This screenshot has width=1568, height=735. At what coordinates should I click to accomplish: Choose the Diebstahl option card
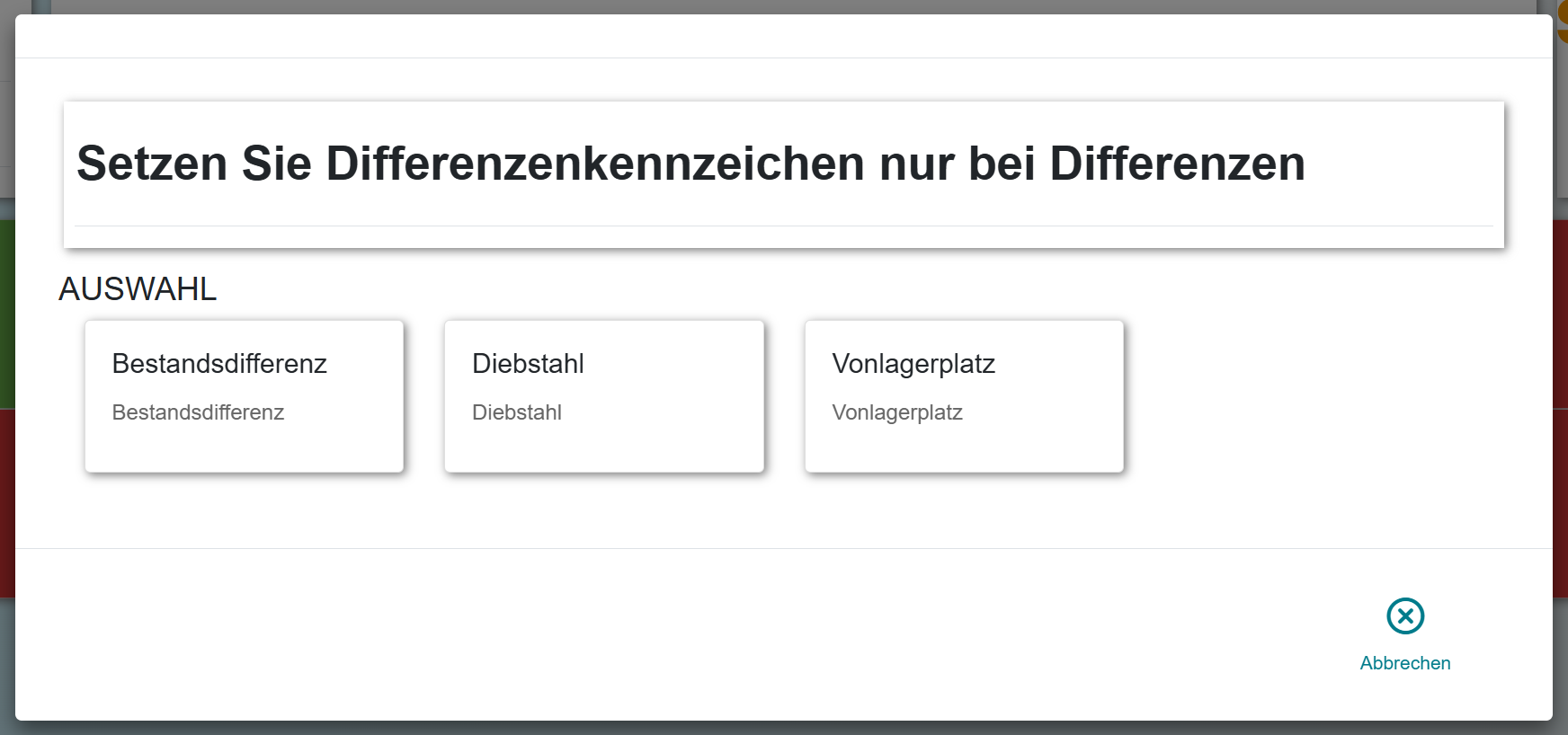(603, 396)
